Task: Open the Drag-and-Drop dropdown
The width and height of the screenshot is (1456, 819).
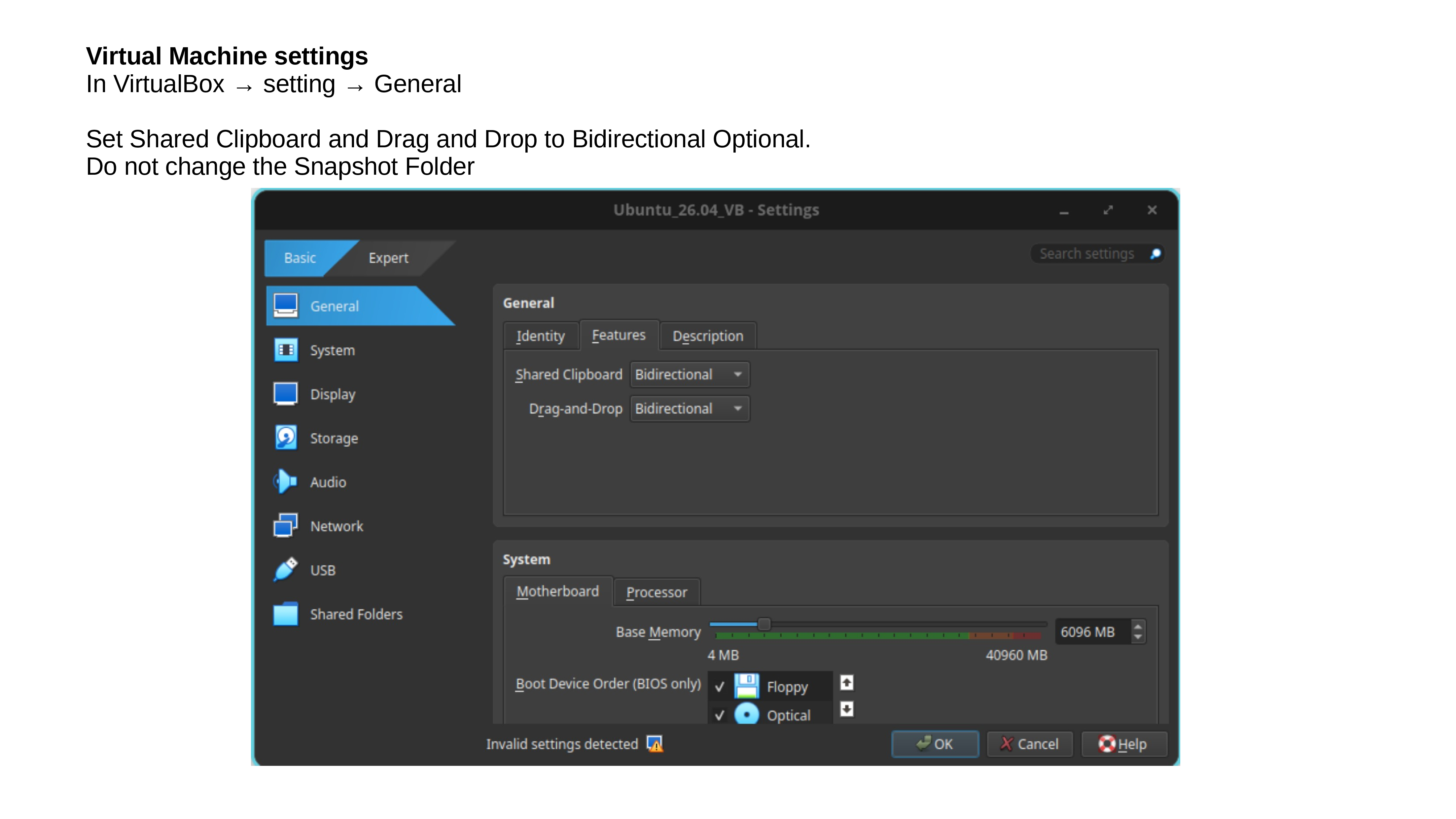Action: 690,409
